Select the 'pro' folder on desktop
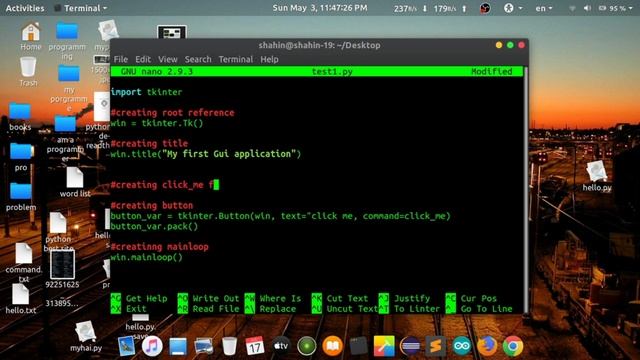The height and width of the screenshot is (360, 640). [21, 157]
